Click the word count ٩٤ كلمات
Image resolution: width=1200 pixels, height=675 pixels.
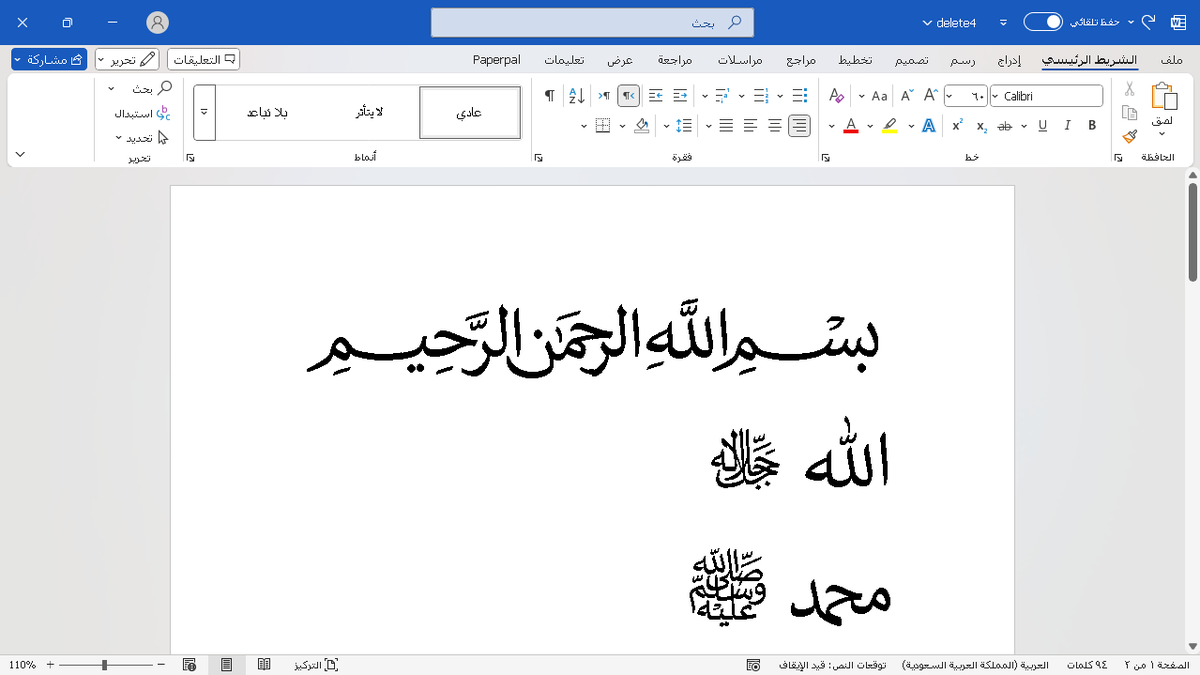[1088, 664]
